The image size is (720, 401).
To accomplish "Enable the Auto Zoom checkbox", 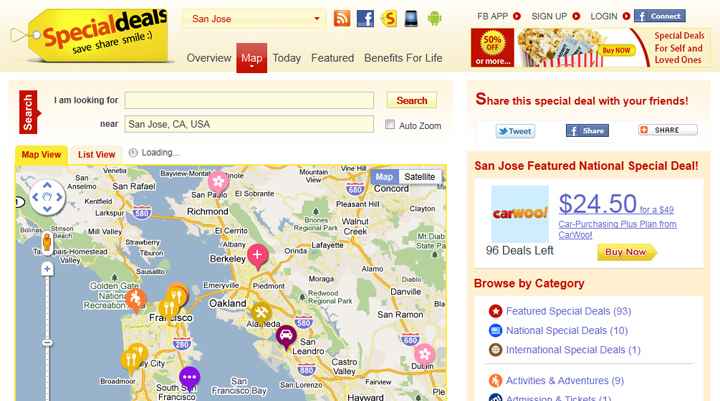I will (x=390, y=124).
